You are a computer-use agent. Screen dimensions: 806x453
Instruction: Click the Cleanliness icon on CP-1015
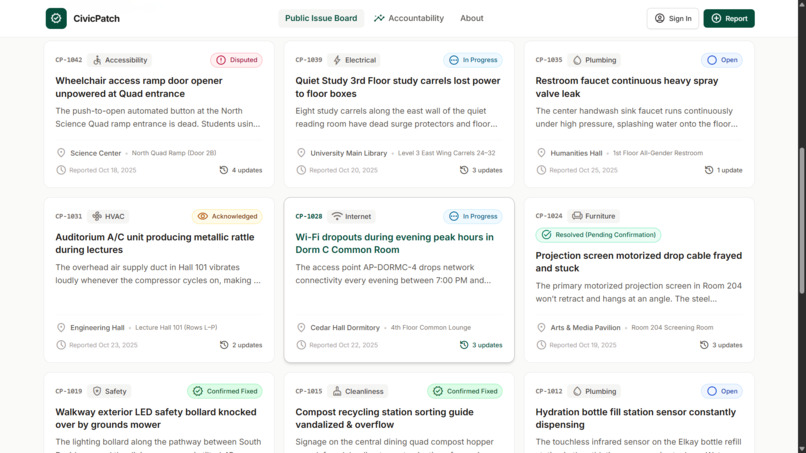tap(337, 391)
